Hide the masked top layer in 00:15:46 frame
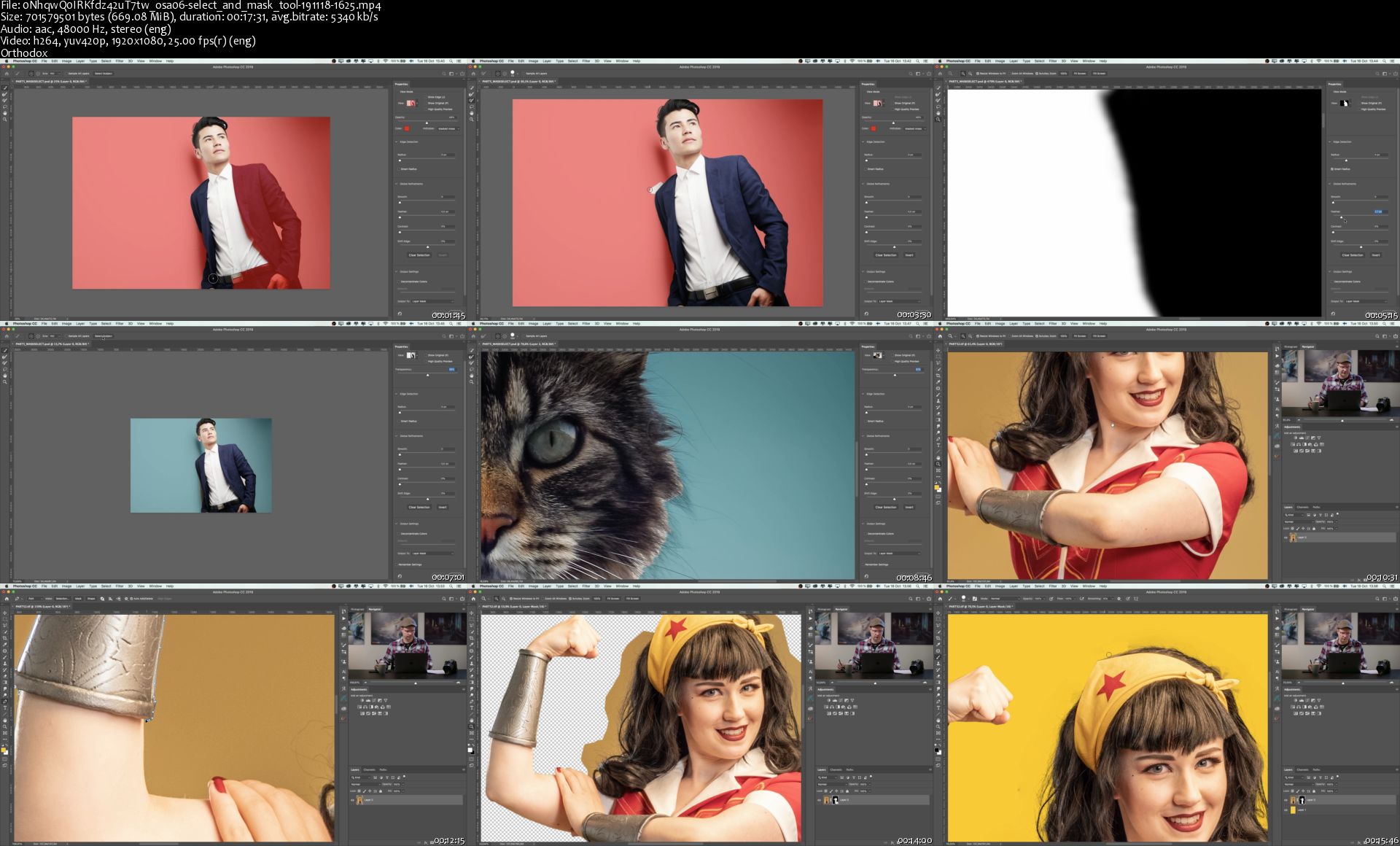 (x=1286, y=801)
